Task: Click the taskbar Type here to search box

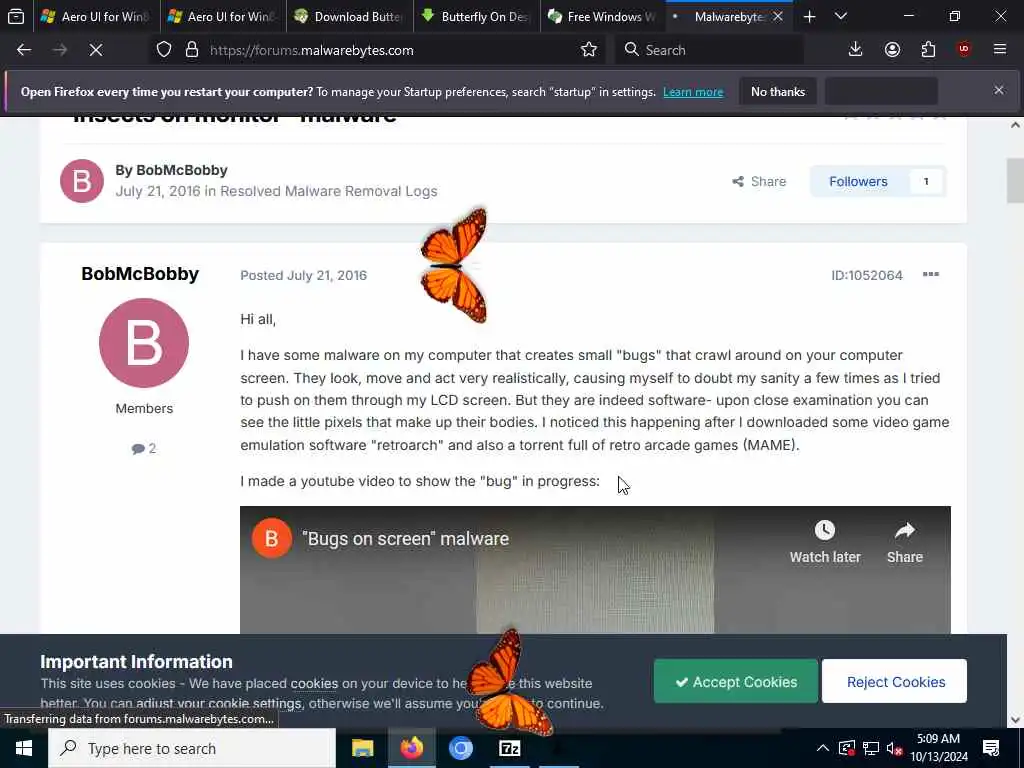Action: 192,748
